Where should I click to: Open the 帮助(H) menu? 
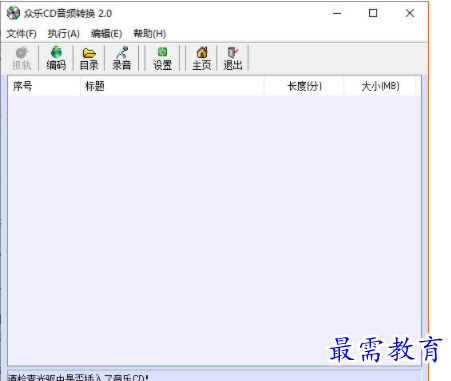click(x=150, y=34)
